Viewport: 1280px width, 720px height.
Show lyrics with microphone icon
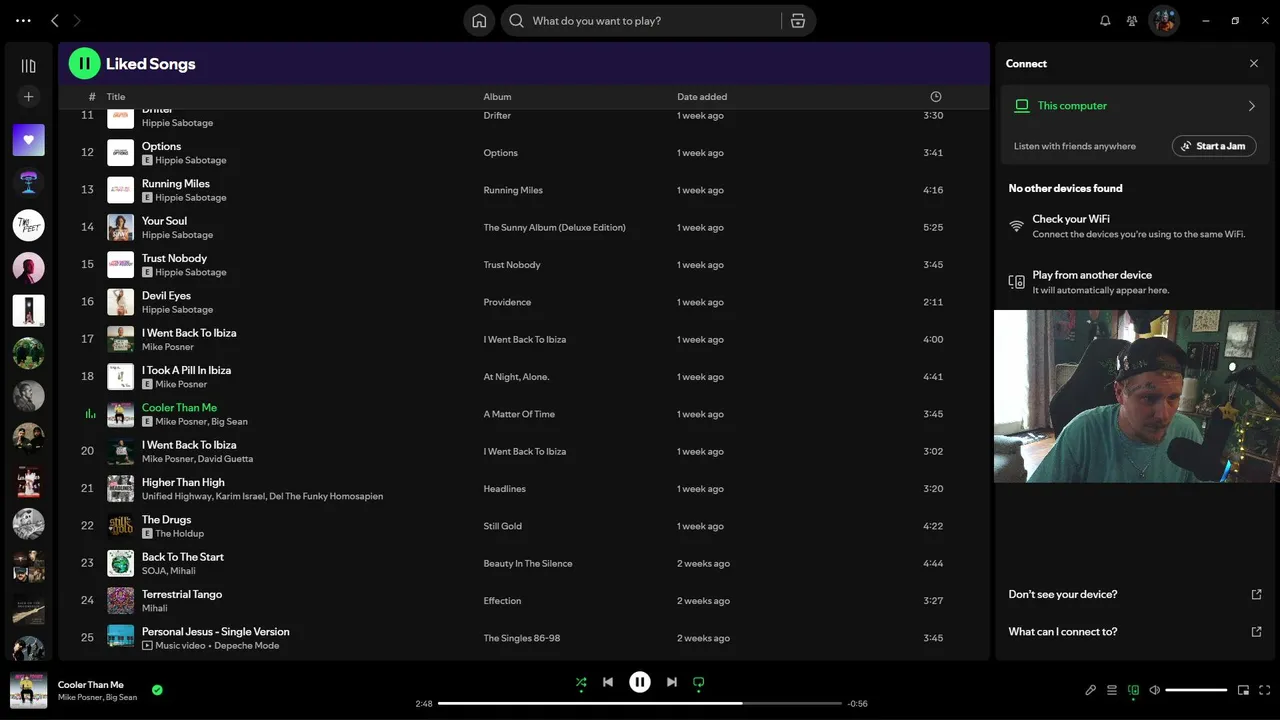[x=1091, y=690]
